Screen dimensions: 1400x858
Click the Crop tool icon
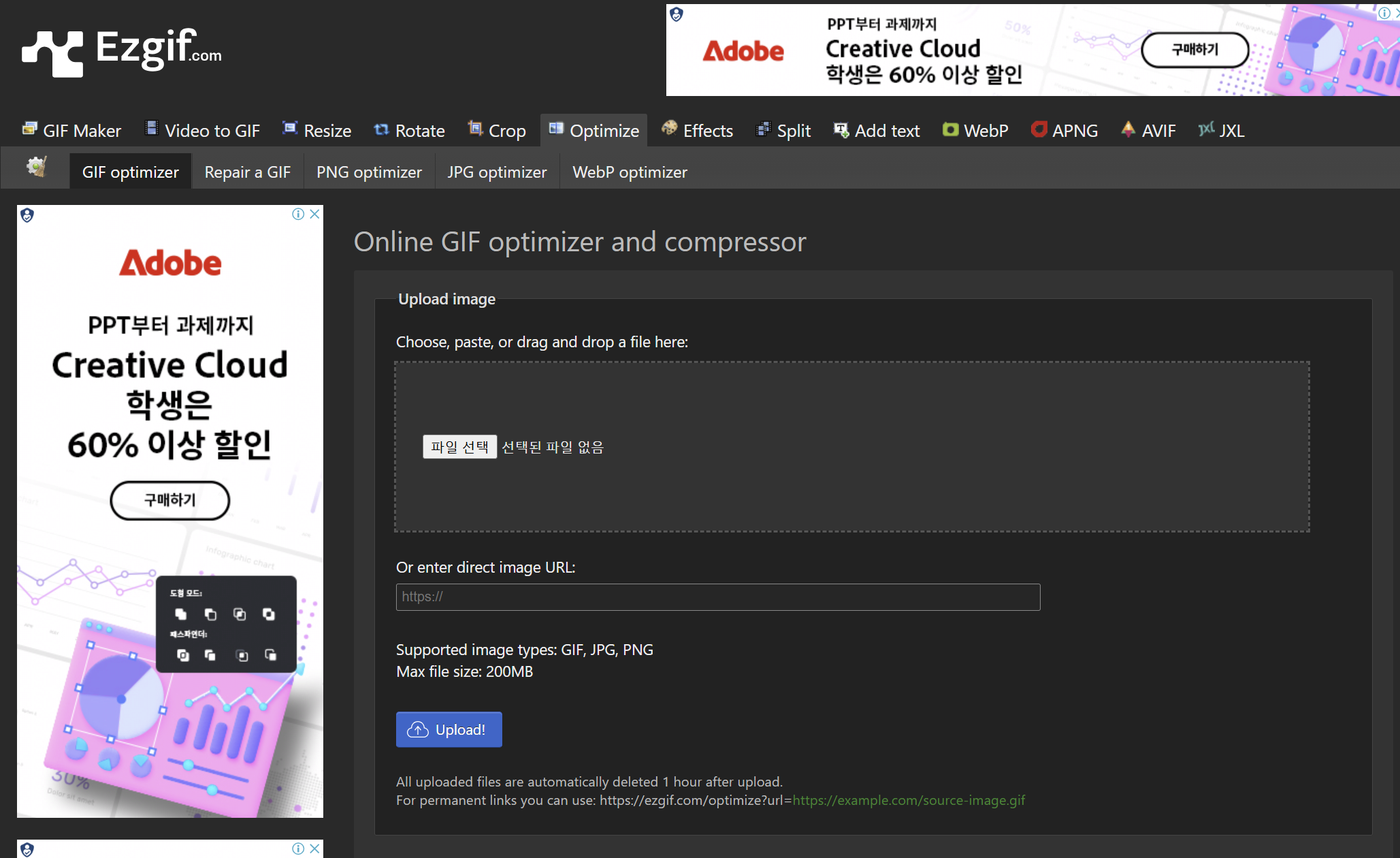(x=475, y=128)
